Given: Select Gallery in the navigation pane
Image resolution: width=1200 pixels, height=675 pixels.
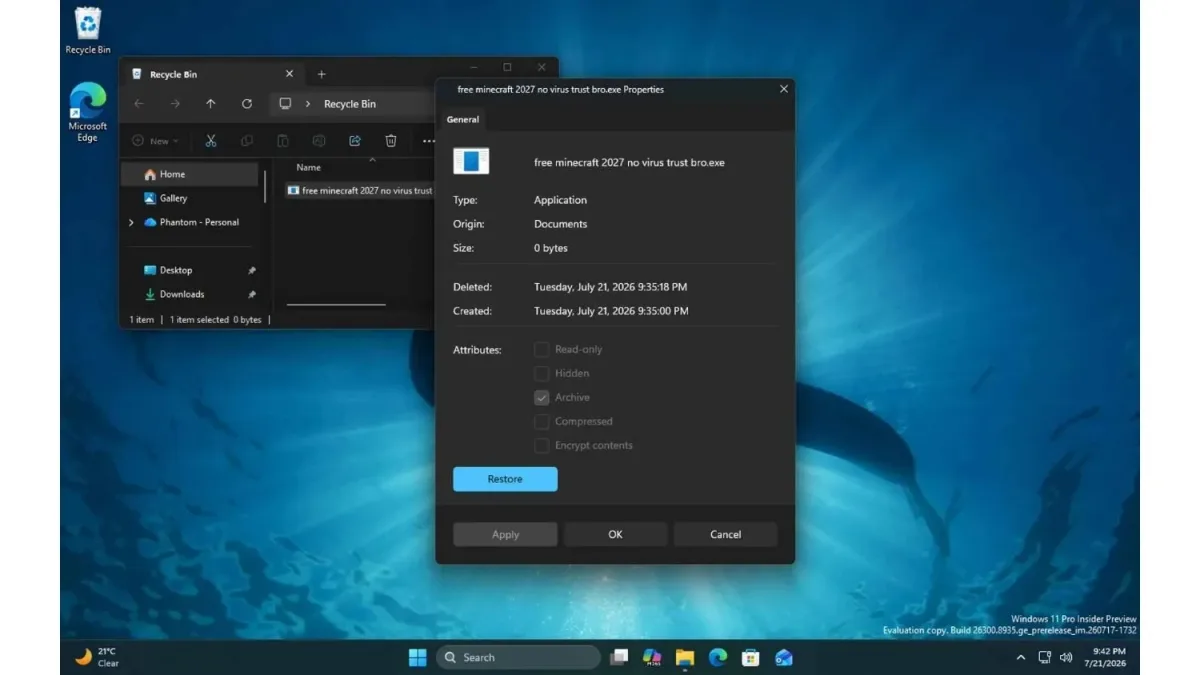Looking at the screenshot, I should [190, 198].
